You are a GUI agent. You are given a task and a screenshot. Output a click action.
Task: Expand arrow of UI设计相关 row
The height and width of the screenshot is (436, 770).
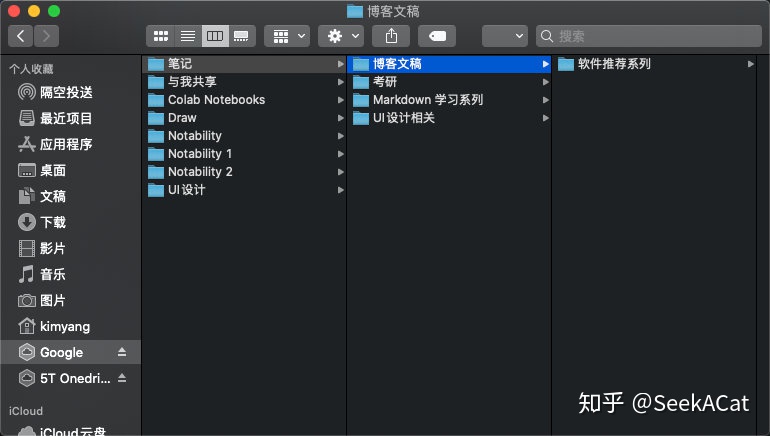[x=545, y=118]
